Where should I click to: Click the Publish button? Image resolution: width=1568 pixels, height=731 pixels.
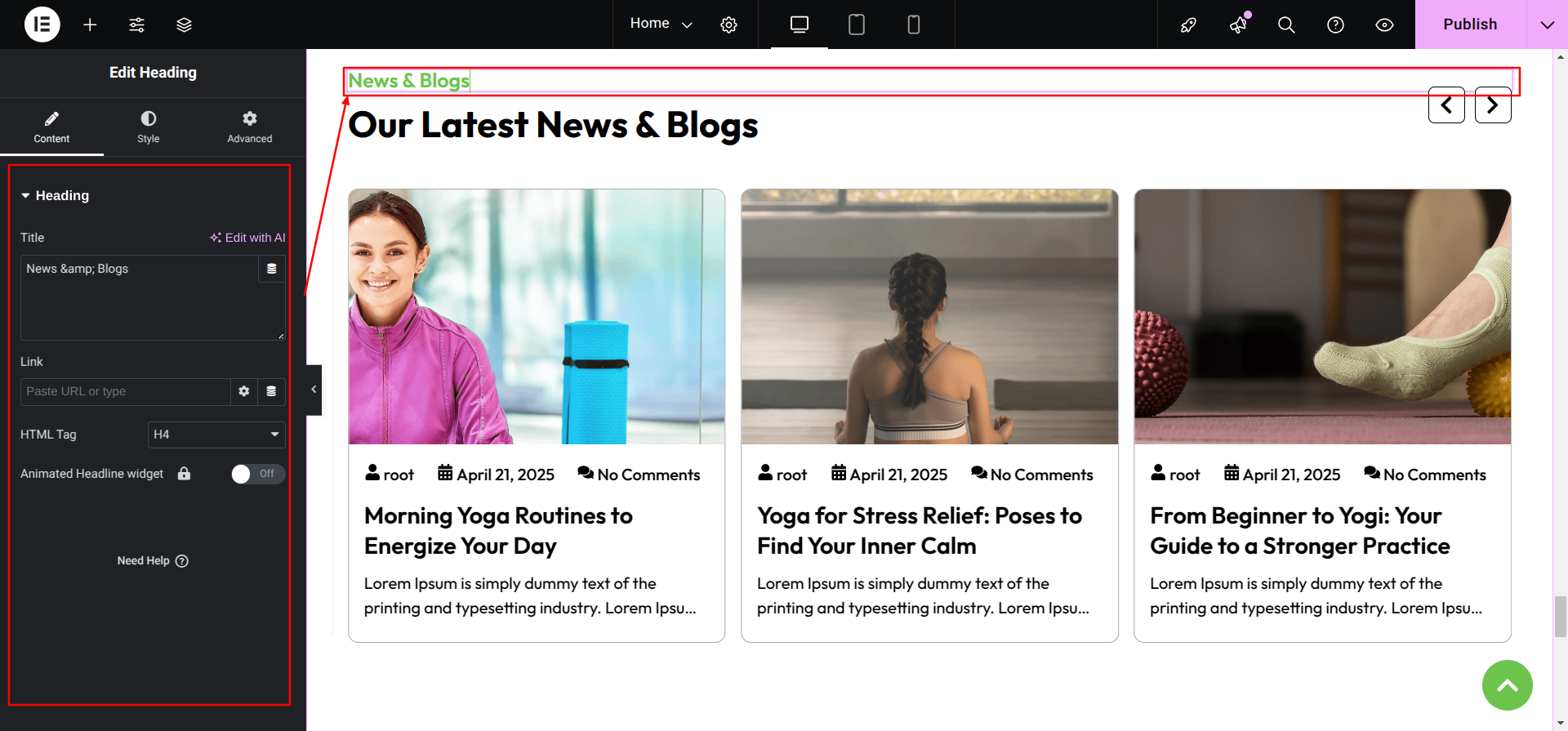[x=1470, y=25]
